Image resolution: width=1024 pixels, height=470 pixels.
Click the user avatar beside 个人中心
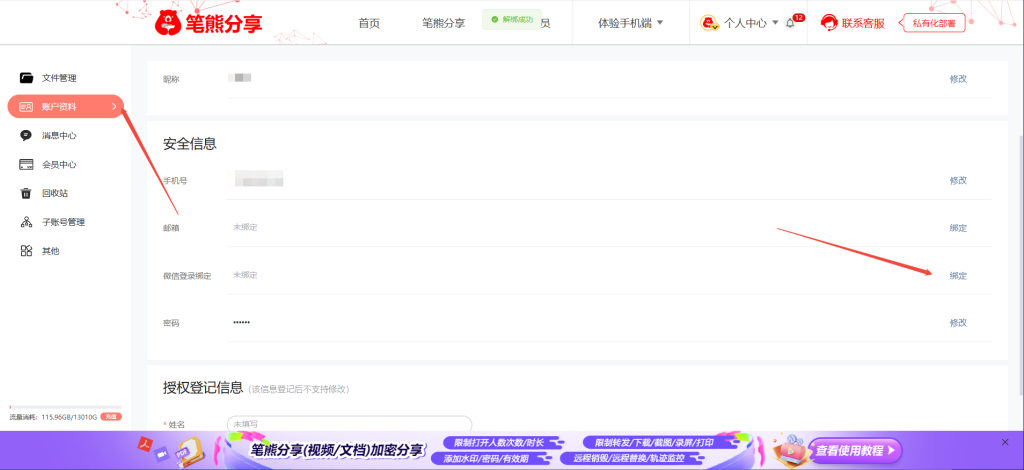click(x=709, y=23)
